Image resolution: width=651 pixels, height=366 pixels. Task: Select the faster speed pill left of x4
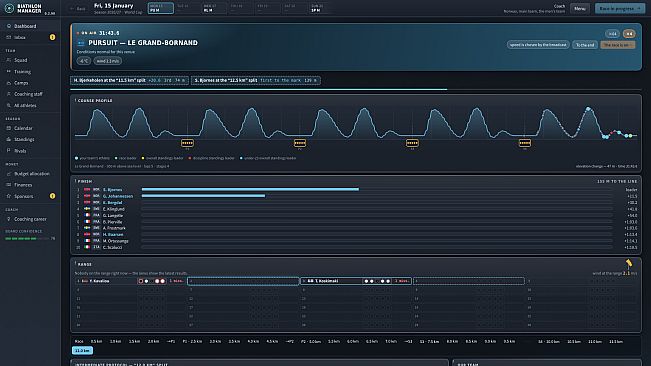(x=612, y=34)
